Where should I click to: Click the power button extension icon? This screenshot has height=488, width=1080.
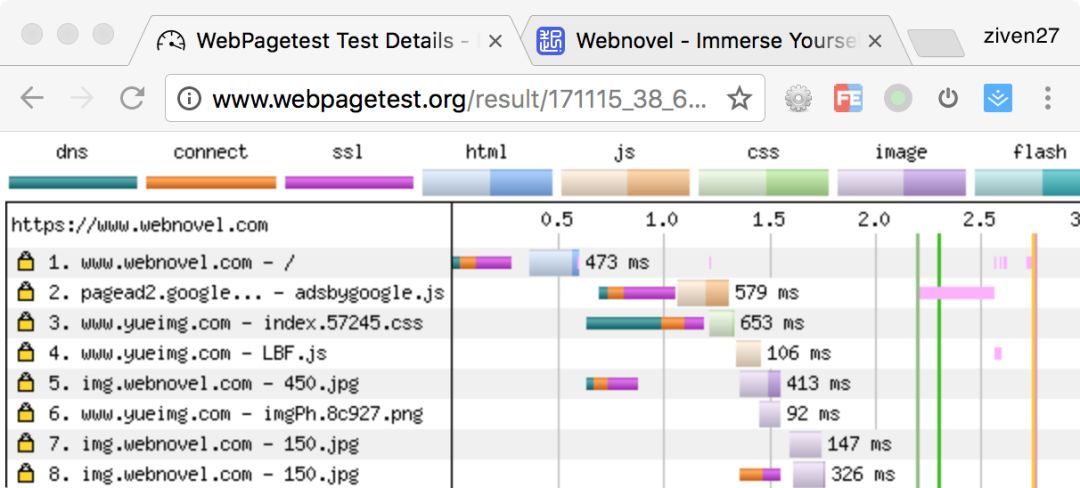pyautogui.click(x=948, y=98)
